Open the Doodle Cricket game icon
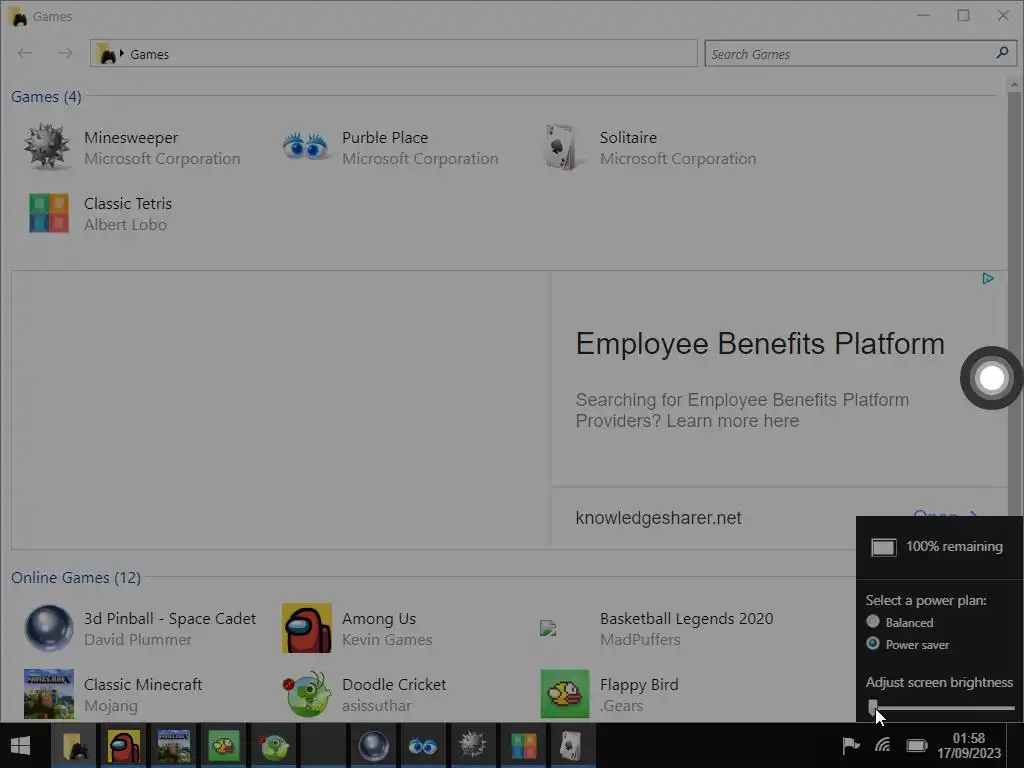This screenshot has width=1024, height=768. pyautogui.click(x=307, y=694)
